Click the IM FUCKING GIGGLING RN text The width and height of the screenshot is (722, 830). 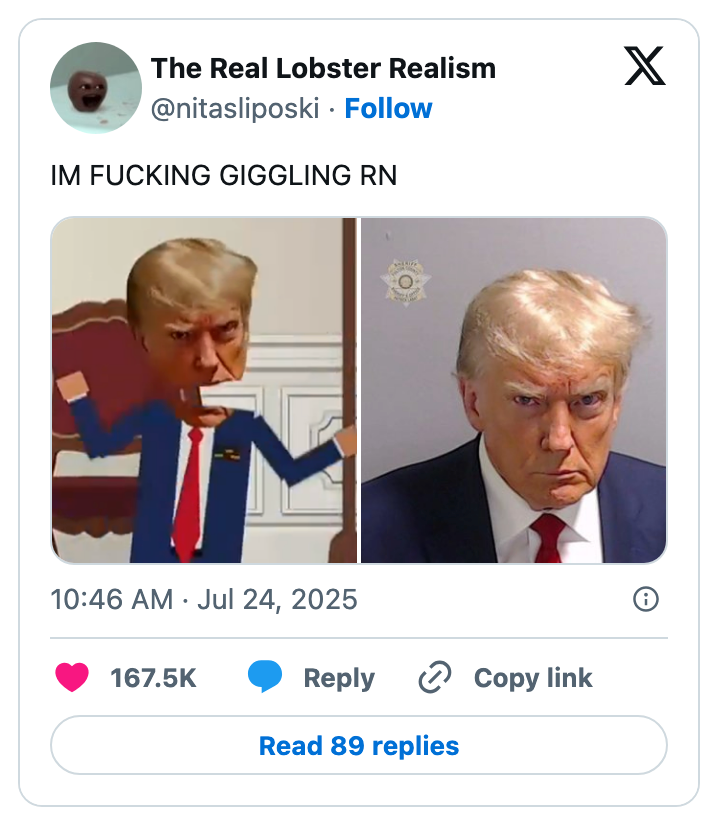(224, 176)
